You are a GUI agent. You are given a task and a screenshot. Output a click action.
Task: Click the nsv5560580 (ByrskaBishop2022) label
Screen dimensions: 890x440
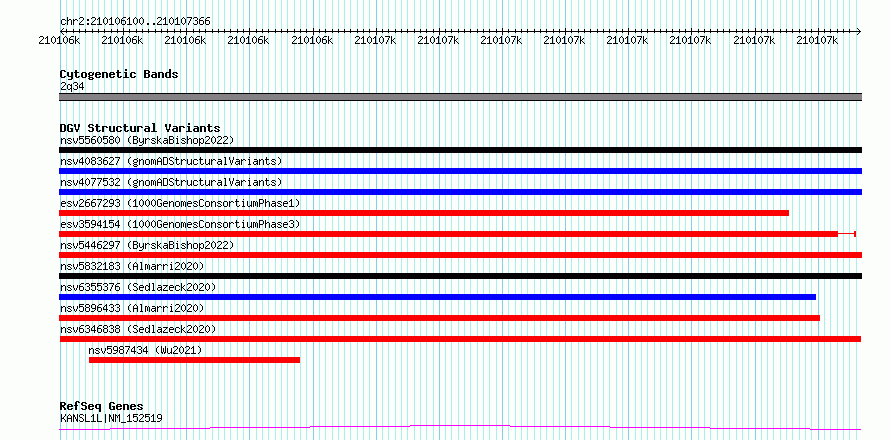[147, 140]
